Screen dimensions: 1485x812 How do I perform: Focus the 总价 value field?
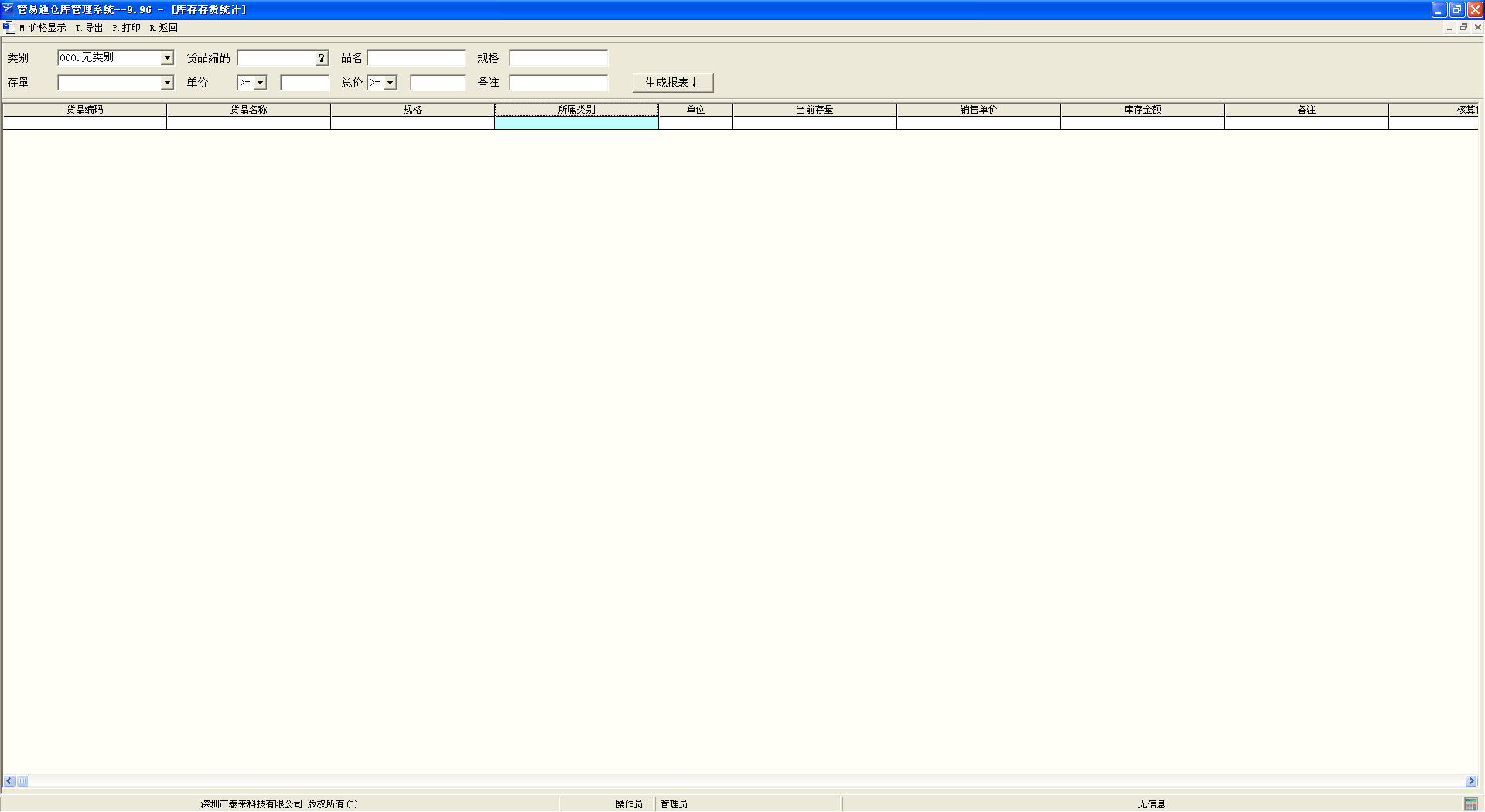(x=438, y=83)
